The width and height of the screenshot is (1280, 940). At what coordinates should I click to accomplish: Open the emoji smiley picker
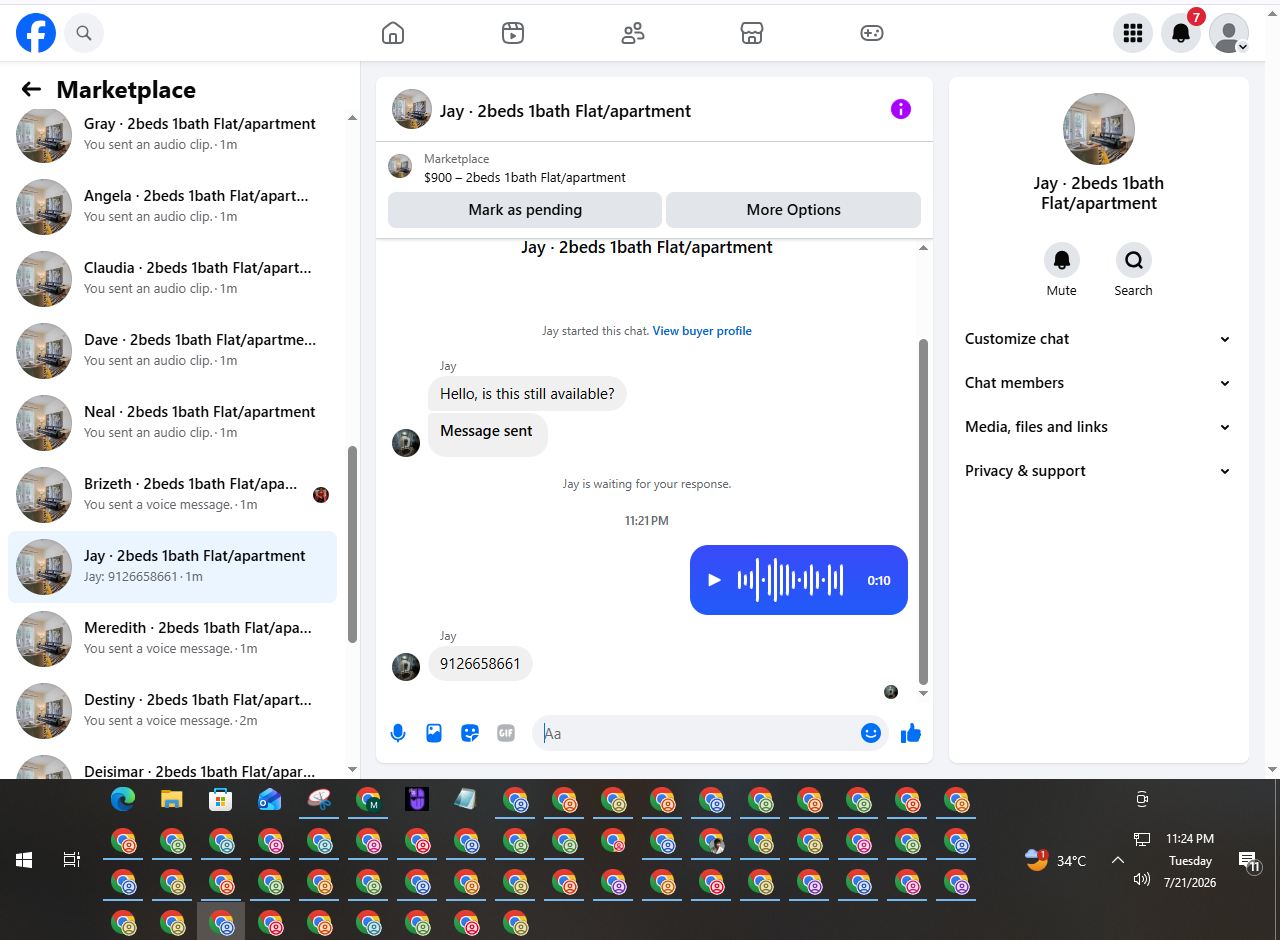pos(871,733)
